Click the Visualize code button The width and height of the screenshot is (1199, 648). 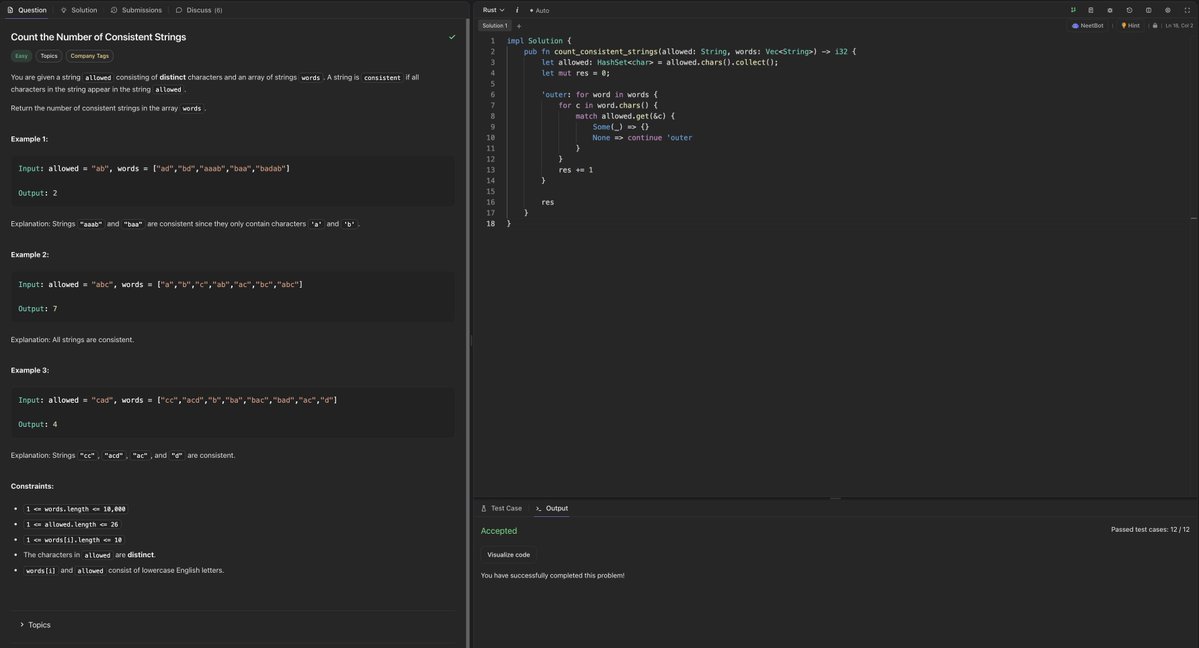pos(509,555)
